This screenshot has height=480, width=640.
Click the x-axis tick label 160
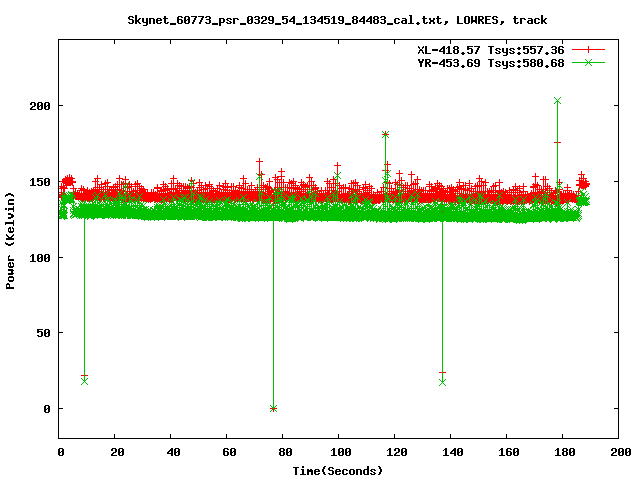coord(509,452)
